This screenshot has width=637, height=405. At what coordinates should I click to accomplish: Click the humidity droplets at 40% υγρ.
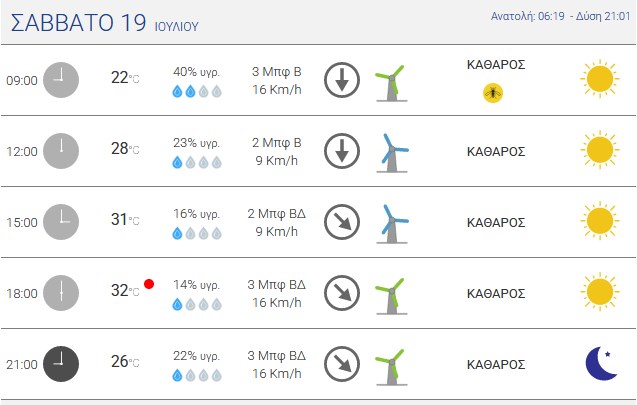pos(197,91)
